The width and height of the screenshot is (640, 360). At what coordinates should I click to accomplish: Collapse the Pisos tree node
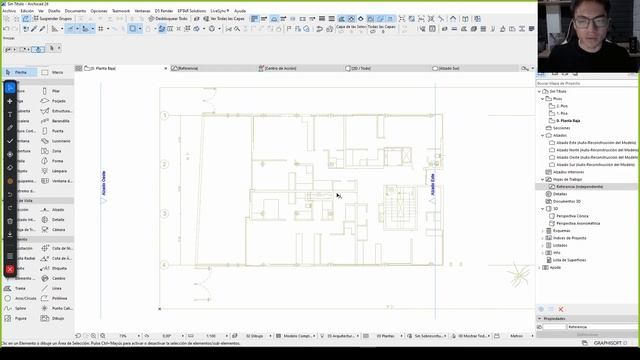pos(543,99)
